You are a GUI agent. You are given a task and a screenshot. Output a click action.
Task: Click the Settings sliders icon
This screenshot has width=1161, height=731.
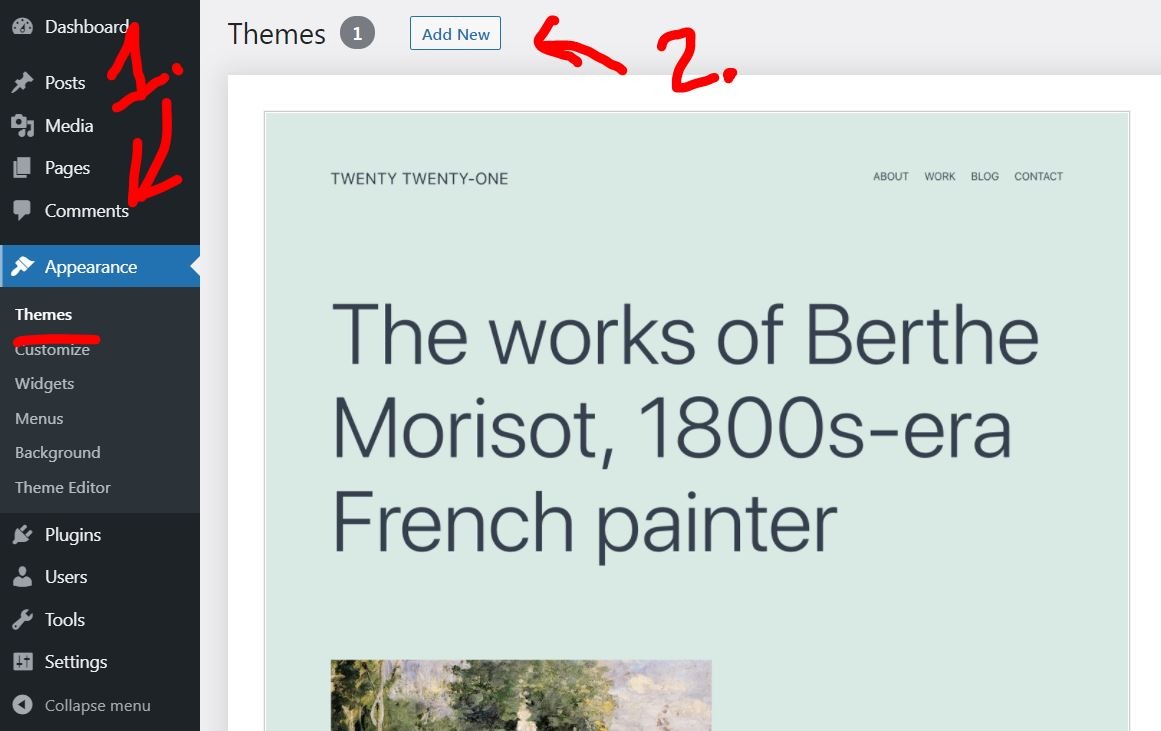pos(22,662)
